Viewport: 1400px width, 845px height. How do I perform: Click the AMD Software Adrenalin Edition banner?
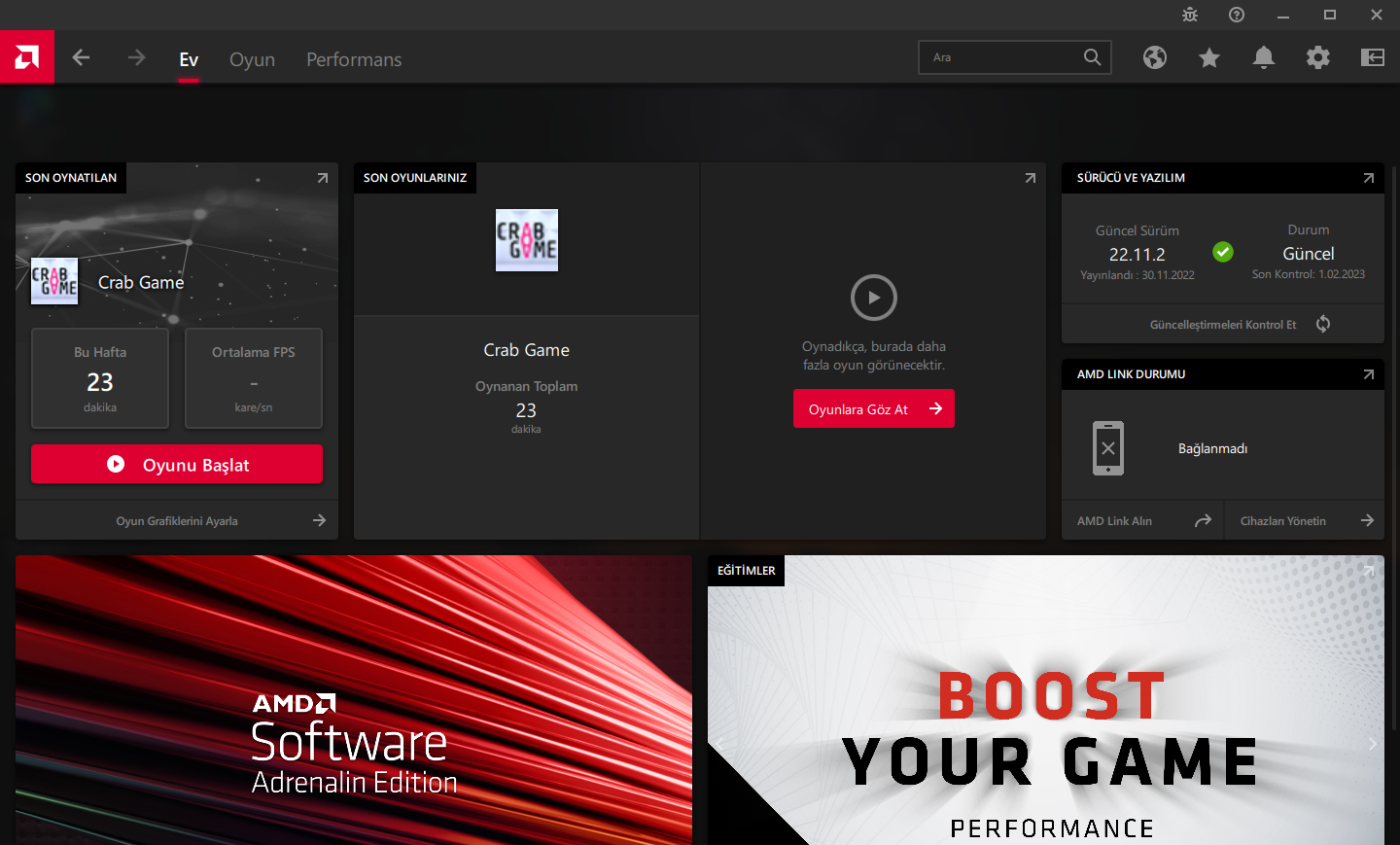point(354,700)
